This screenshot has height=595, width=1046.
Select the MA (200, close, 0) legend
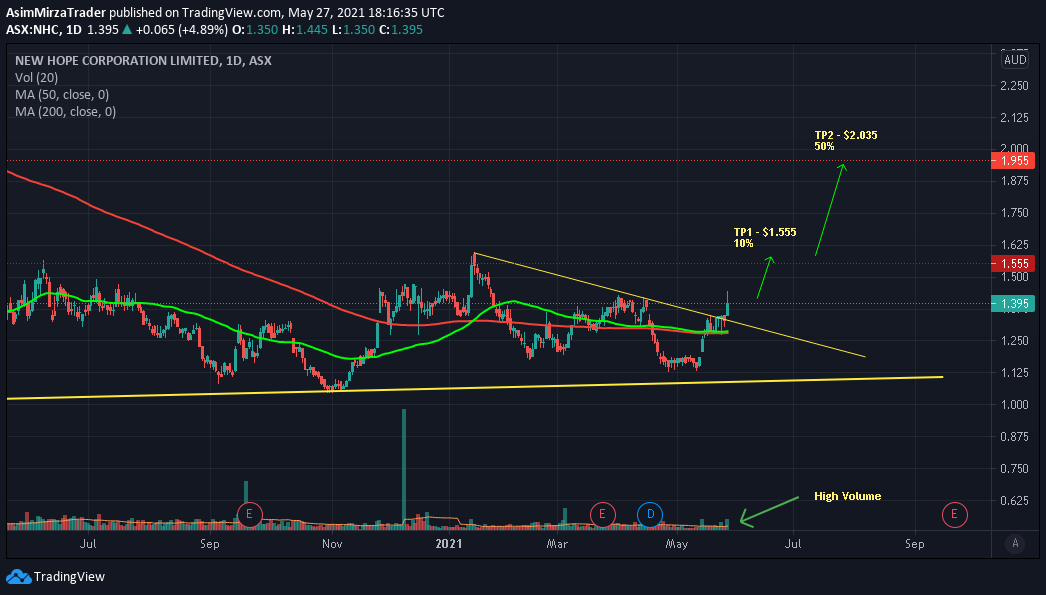coord(65,112)
